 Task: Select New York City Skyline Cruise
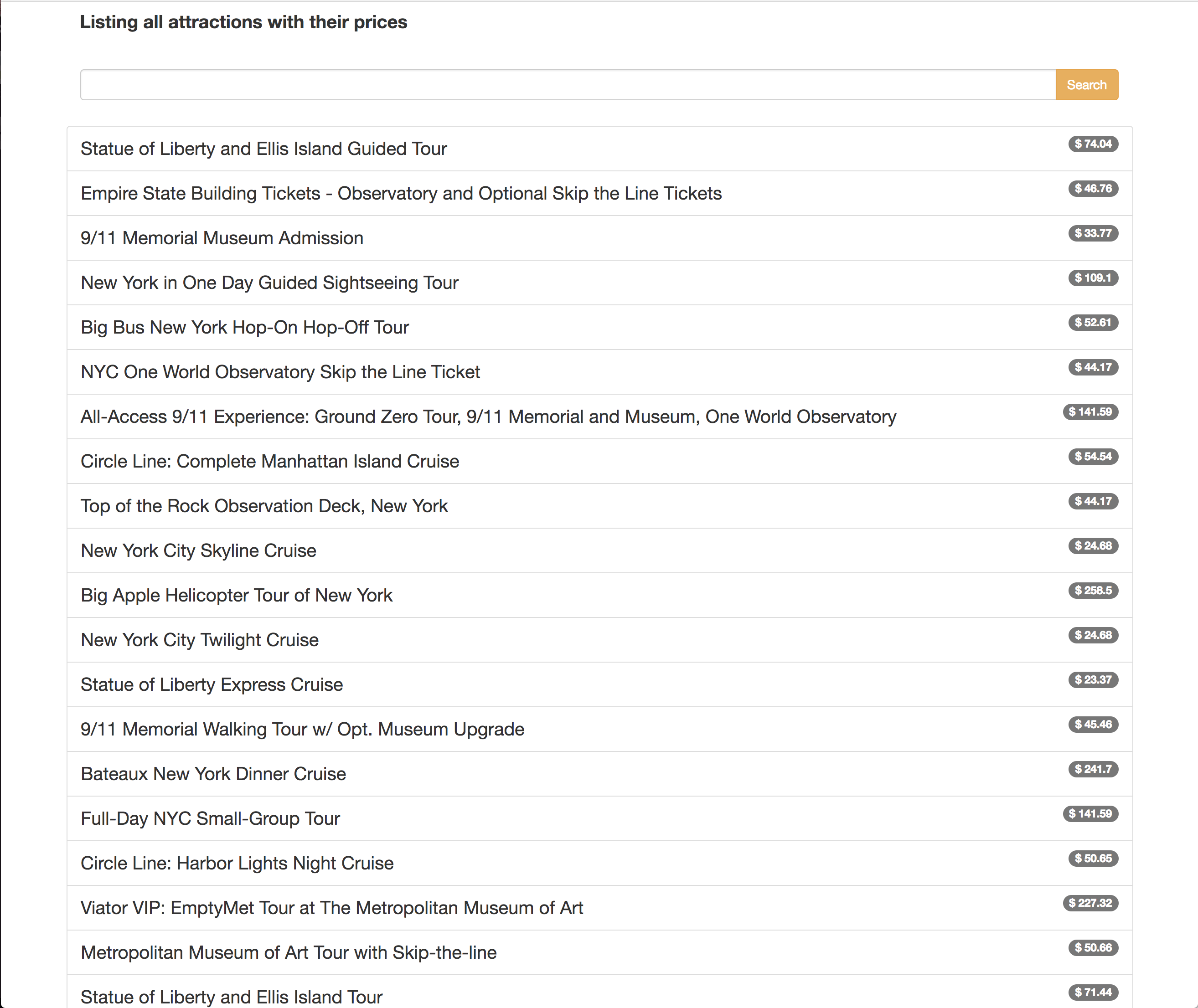[x=198, y=550]
